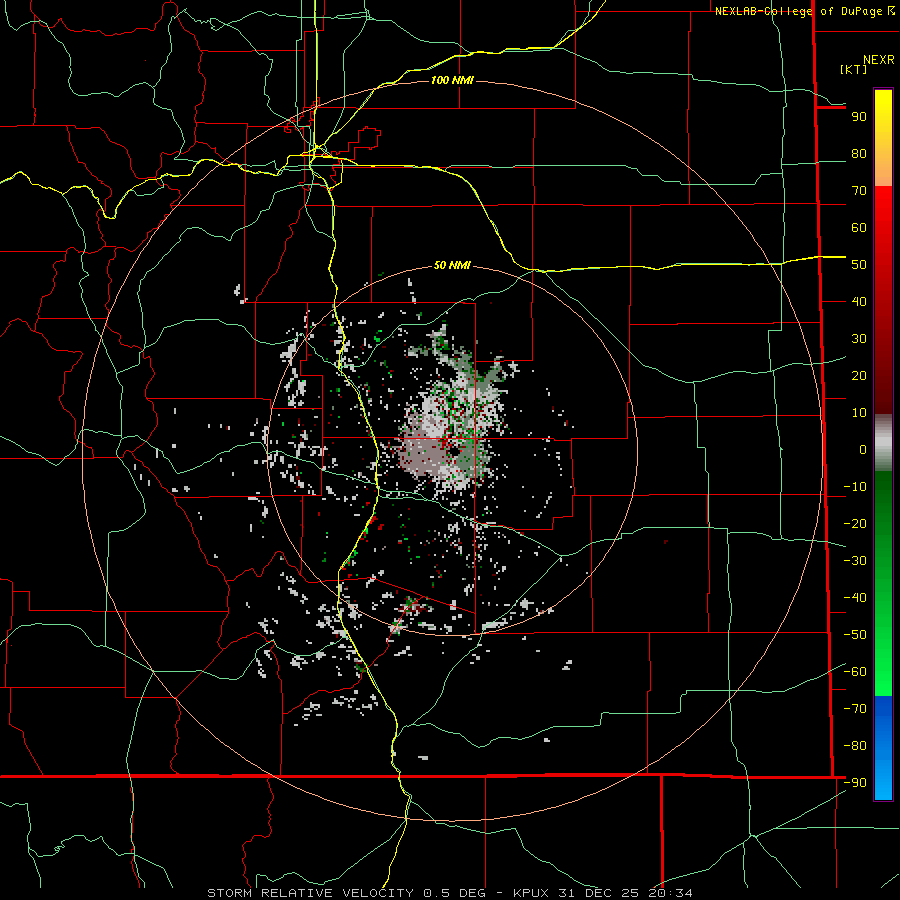Pick the red band of the color bar

(883, 298)
